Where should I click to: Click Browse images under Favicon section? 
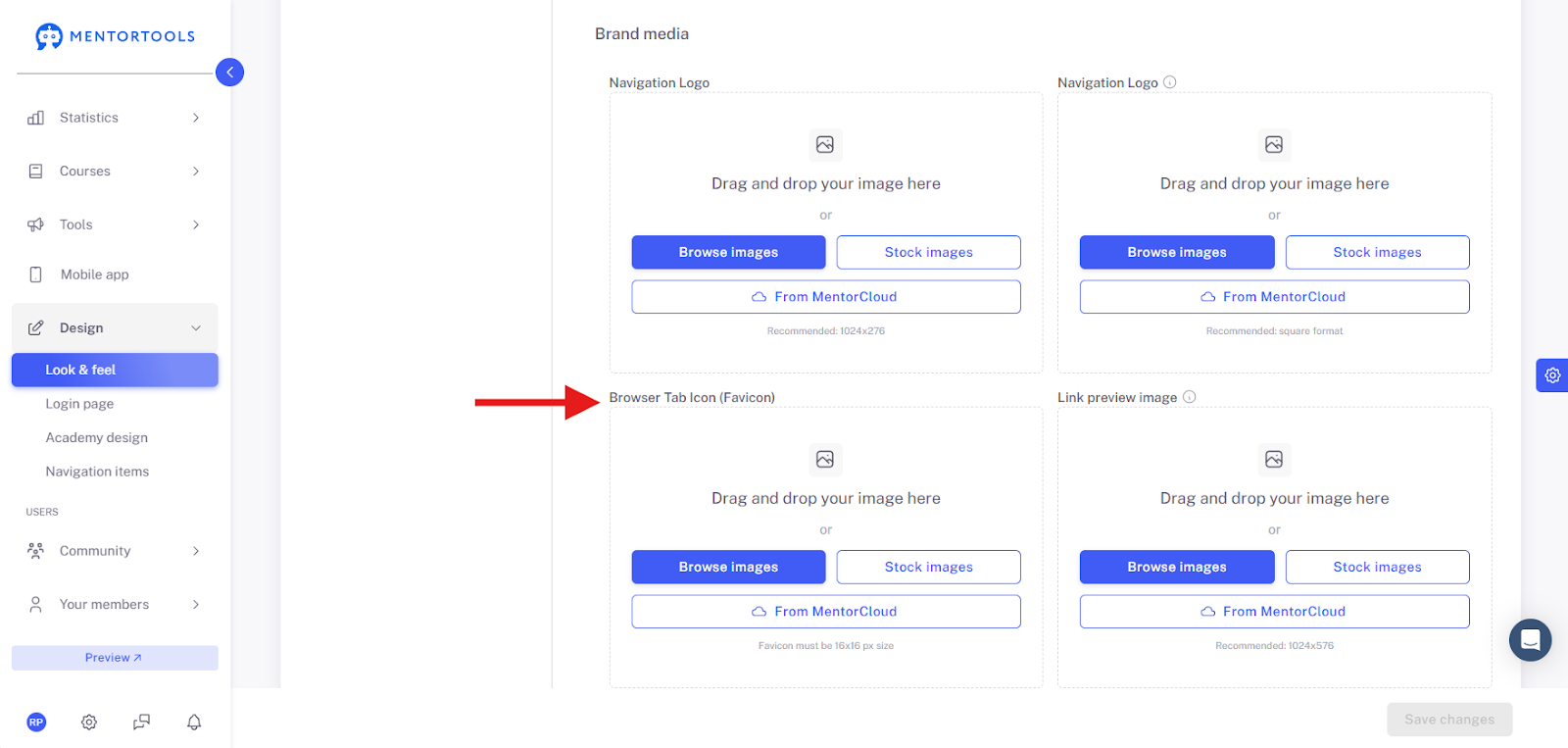[728, 567]
